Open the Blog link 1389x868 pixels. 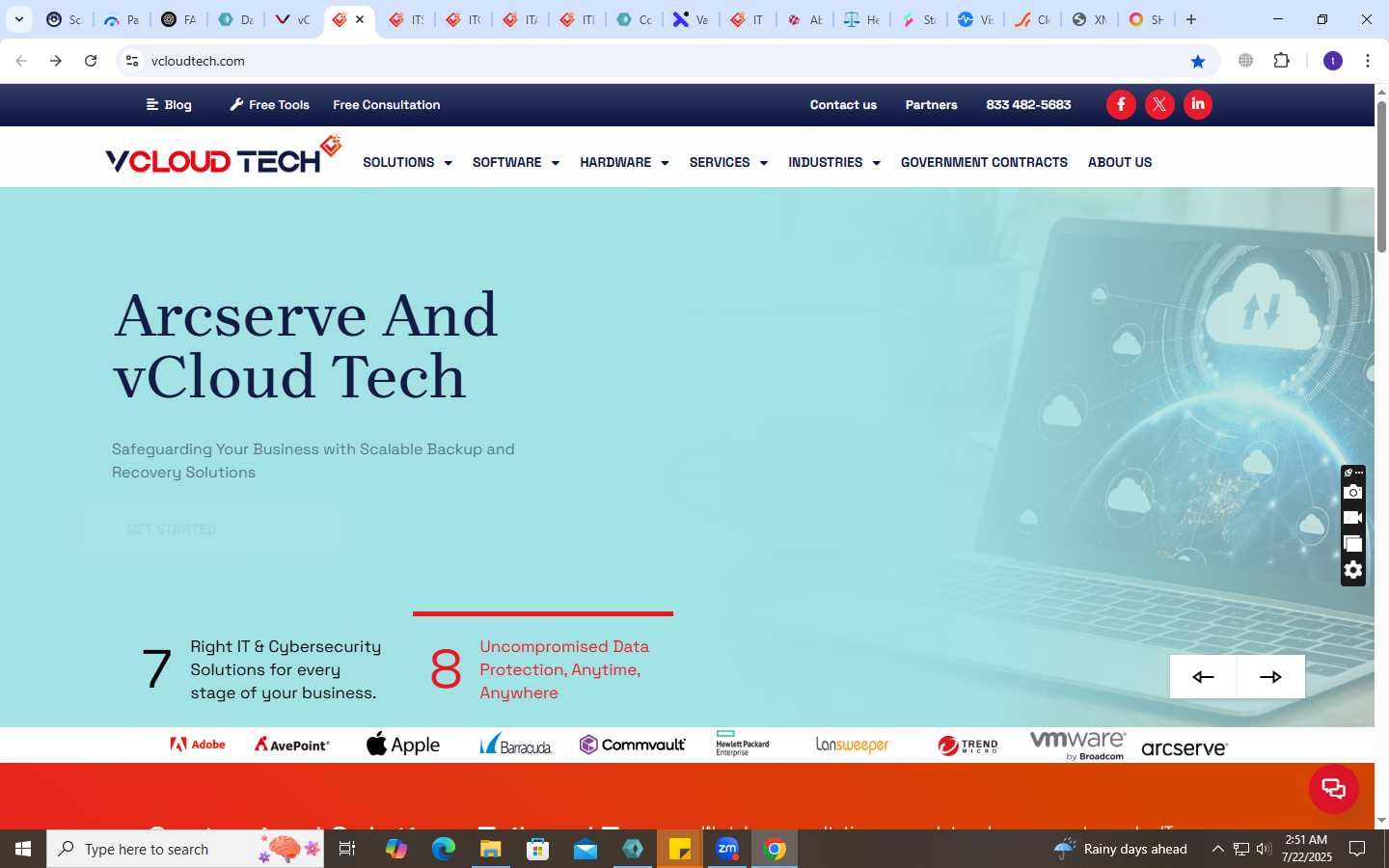[169, 105]
